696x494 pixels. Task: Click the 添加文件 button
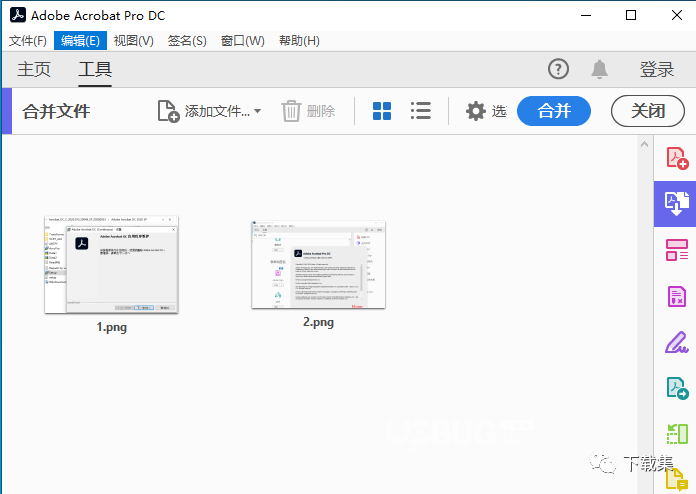click(204, 111)
